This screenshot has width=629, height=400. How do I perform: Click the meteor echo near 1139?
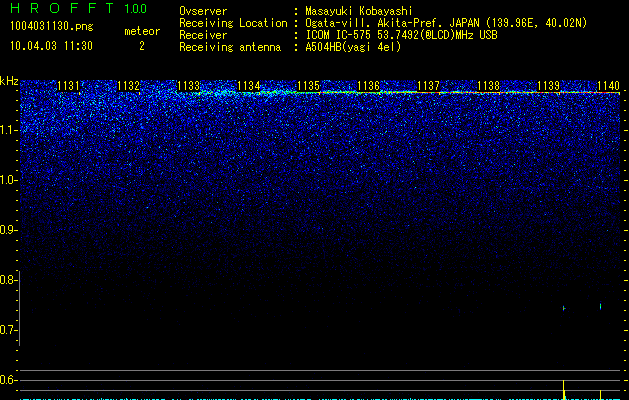(564, 308)
